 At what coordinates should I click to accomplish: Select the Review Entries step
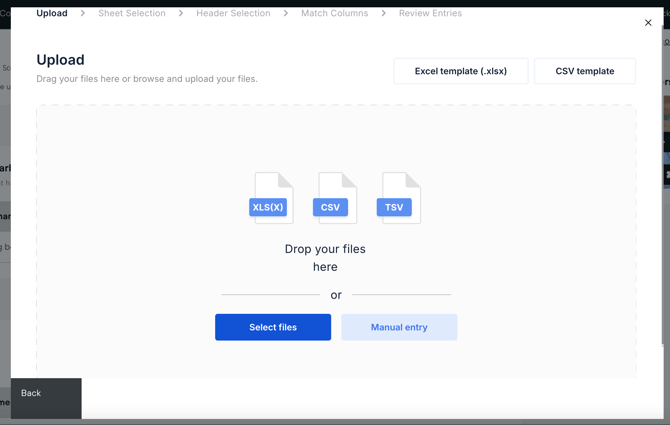(430, 13)
